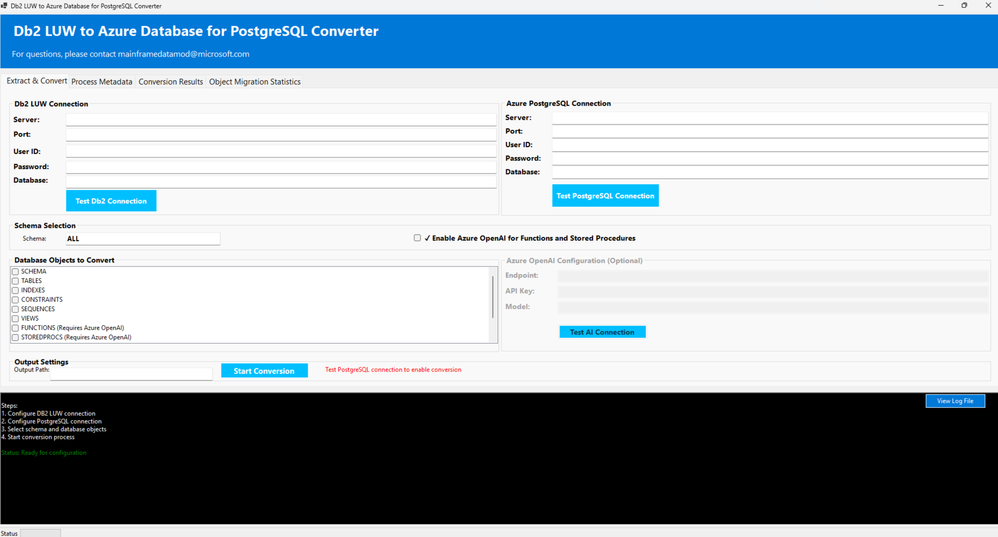Click the '1. Configure DB2 LUW connection' step

pos(48,414)
